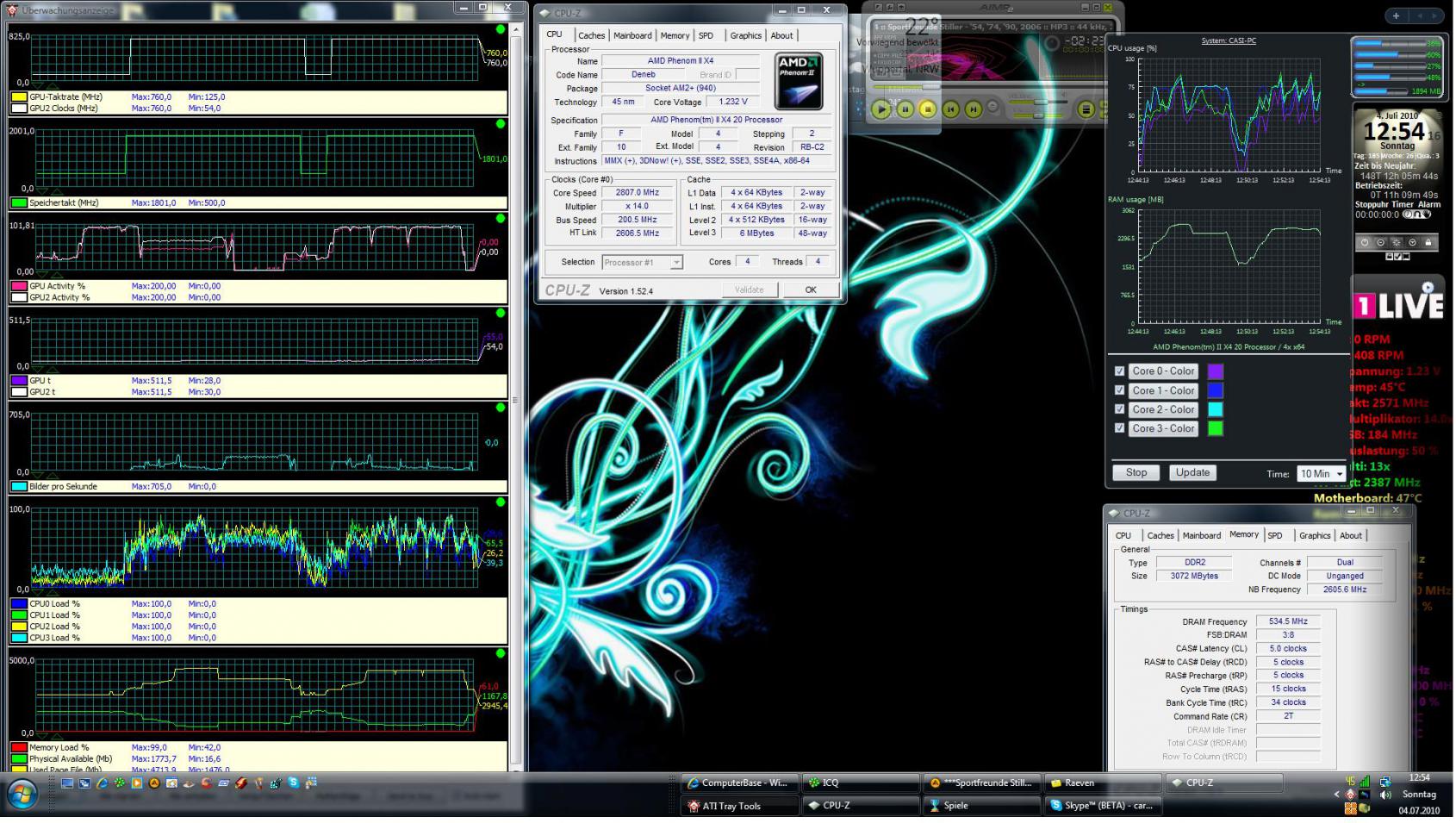Click the green status dot on CPU Load graph
Screen dimensions: 1456x823
(x=501, y=502)
